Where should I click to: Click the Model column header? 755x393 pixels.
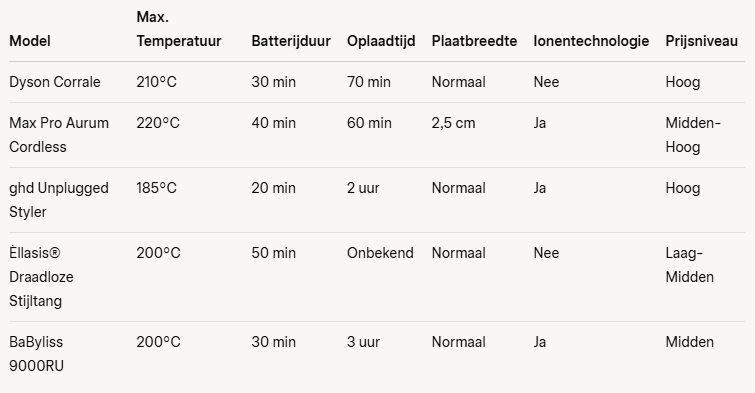[x=30, y=41]
